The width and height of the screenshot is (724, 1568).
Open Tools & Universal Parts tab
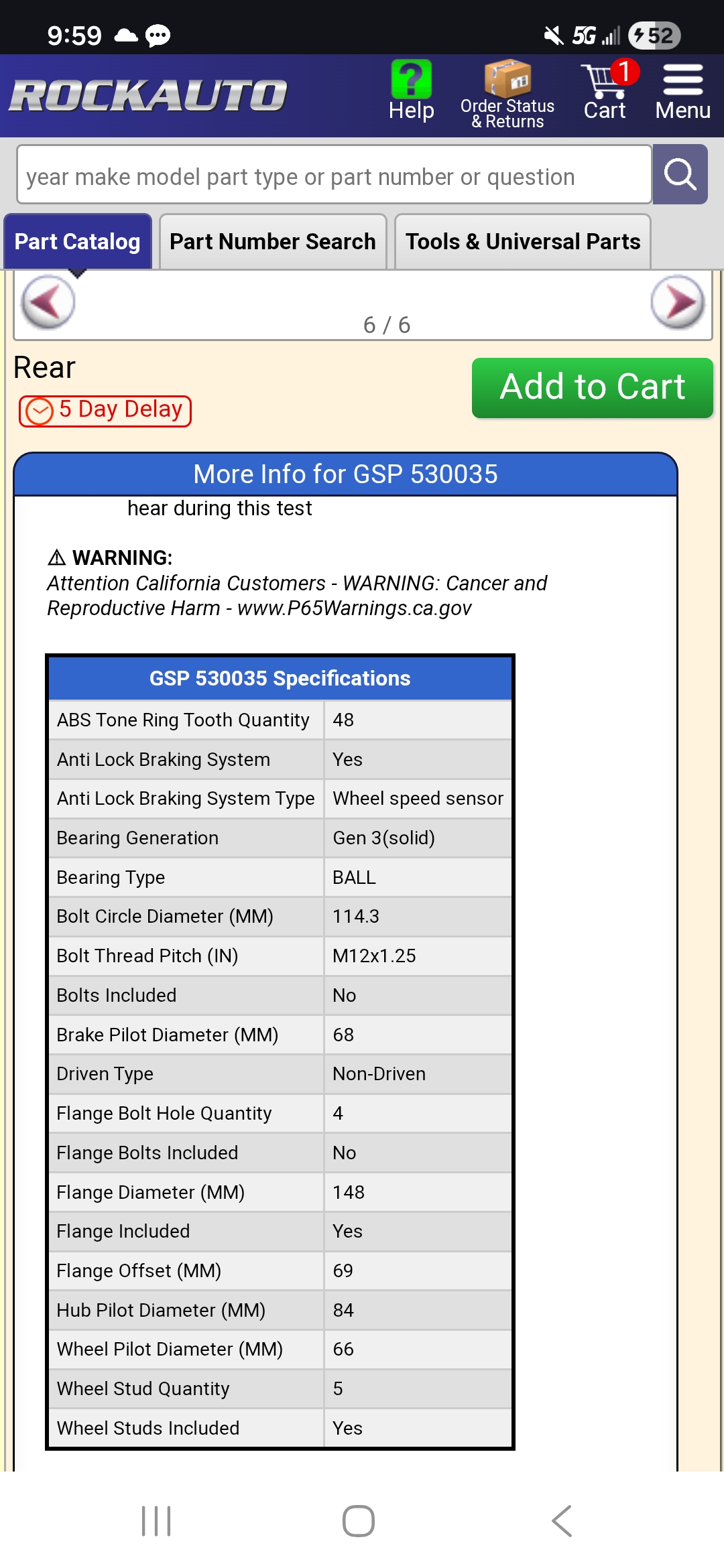[523, 241]
